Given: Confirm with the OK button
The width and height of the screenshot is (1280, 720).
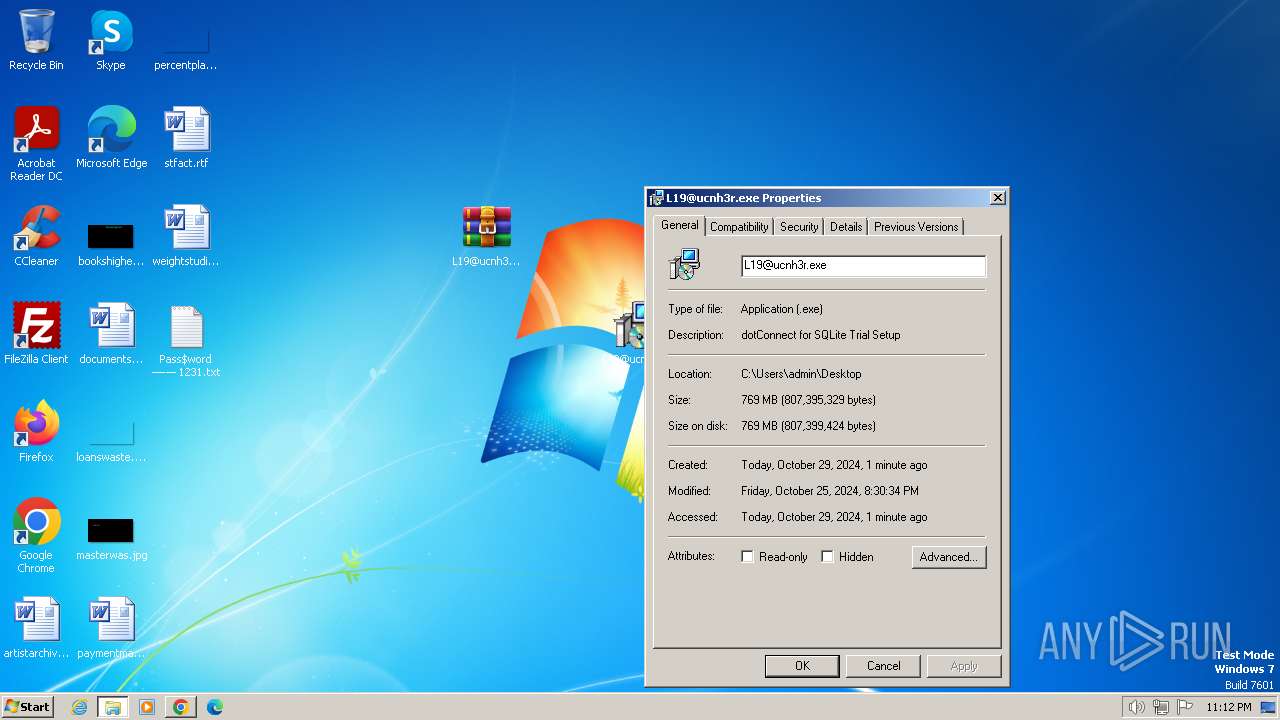Looking at the screenshot, I should (x=802, y=666).
